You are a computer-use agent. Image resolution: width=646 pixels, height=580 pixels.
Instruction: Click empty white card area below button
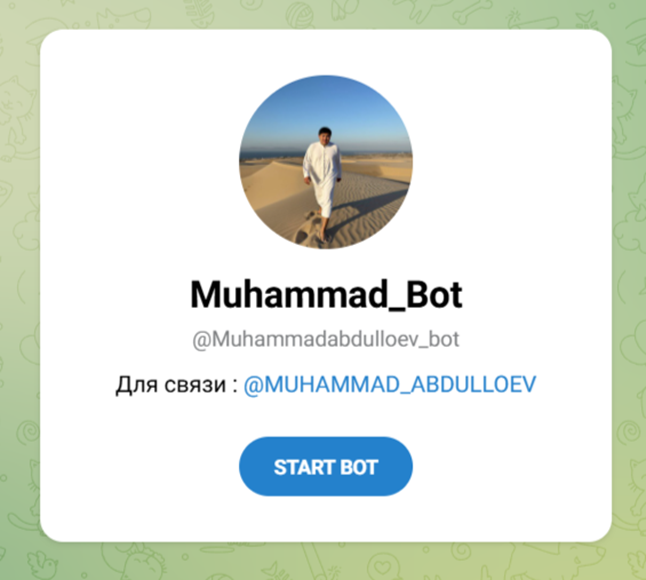325,519
